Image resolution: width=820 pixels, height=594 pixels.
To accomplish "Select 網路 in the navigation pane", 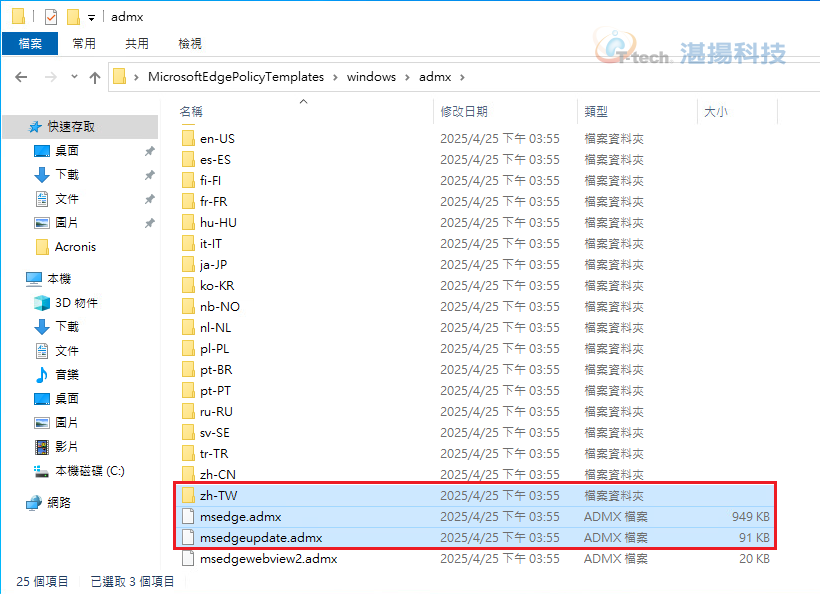I will click(59, 502).
